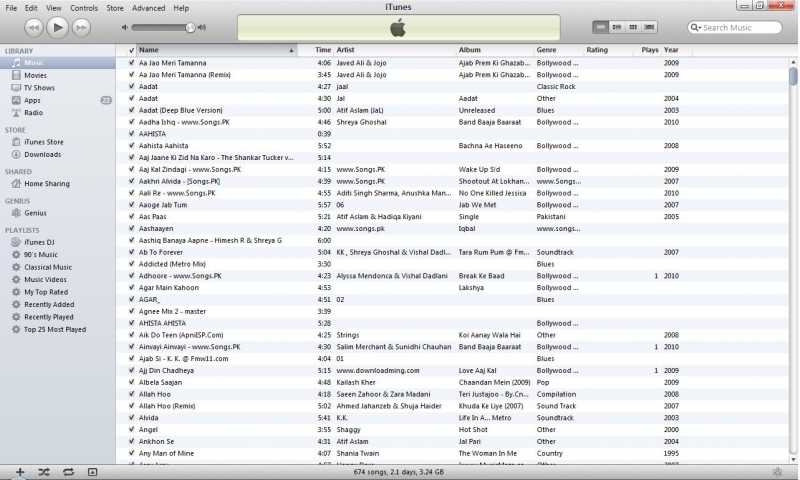800x480 pixels.
Task: Click the iTunes DJ playlist icon
Action: [x=16, y=242]
